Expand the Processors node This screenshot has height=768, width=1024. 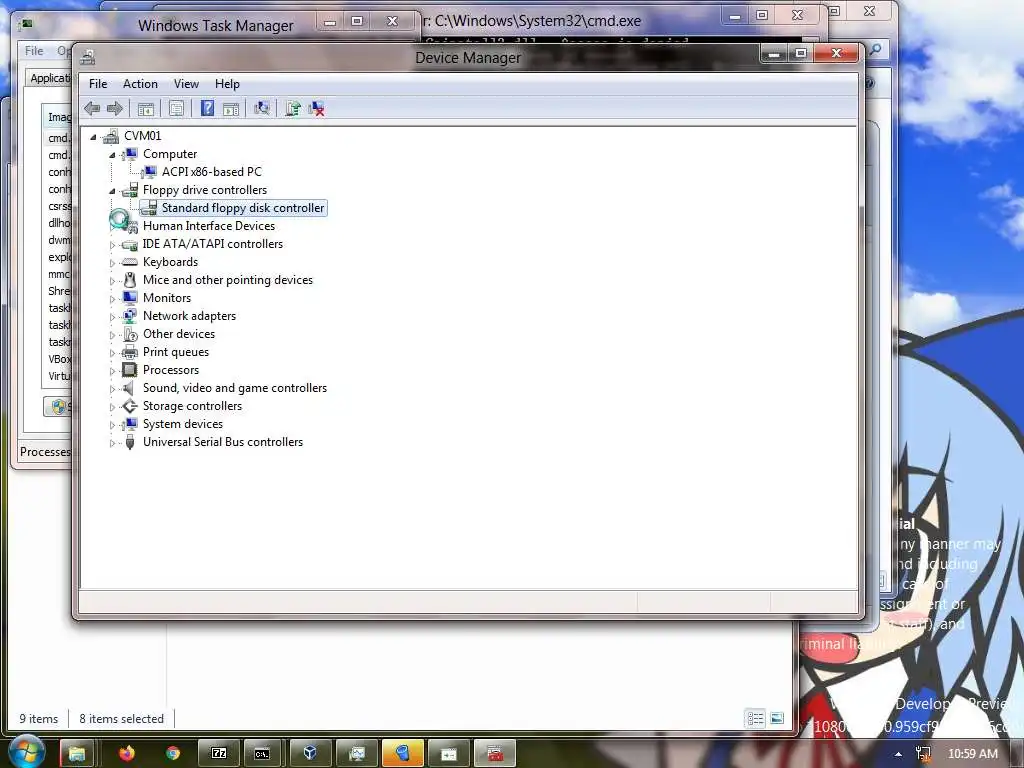(112, 371)
